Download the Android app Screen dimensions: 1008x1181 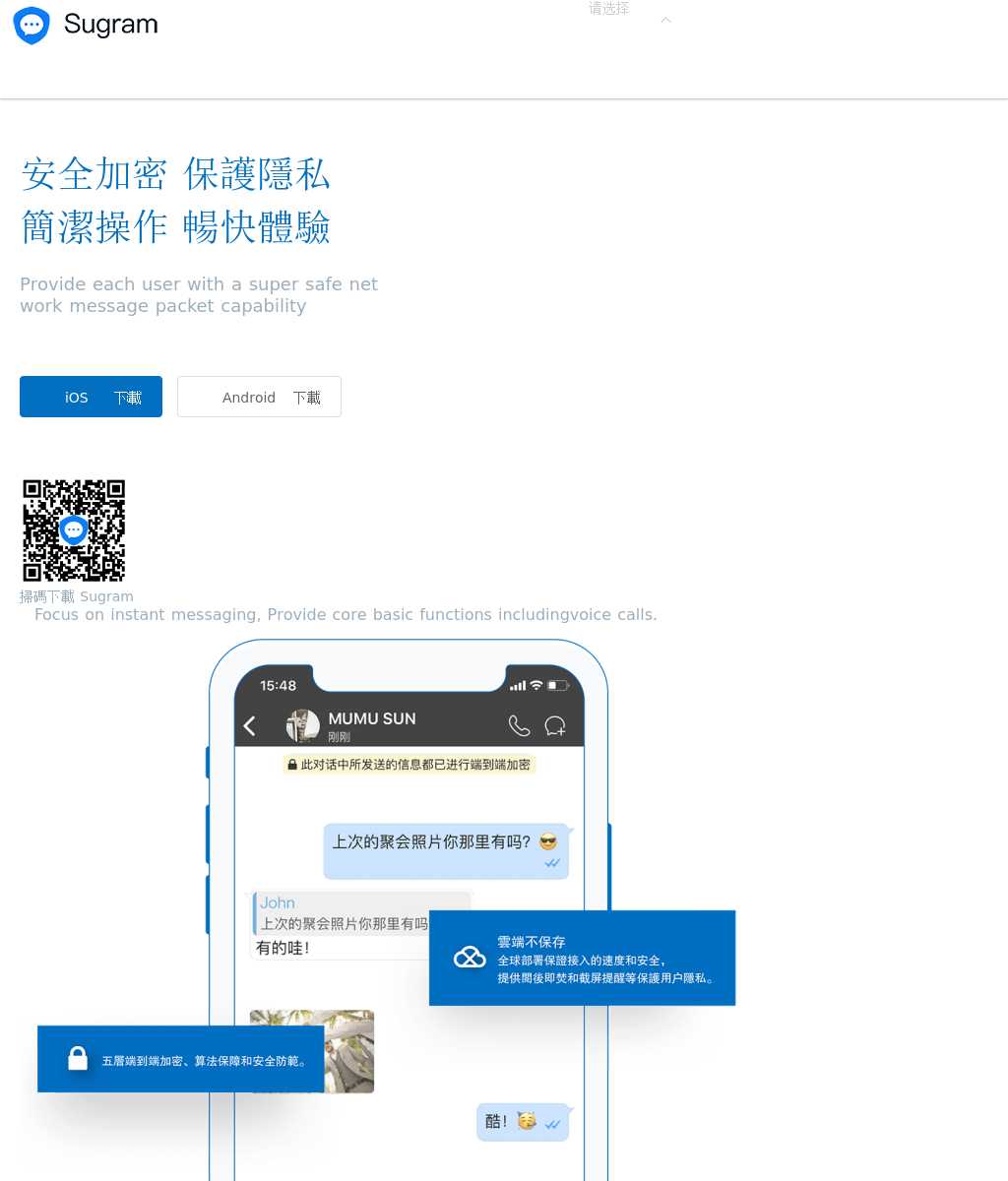[259, 397]
